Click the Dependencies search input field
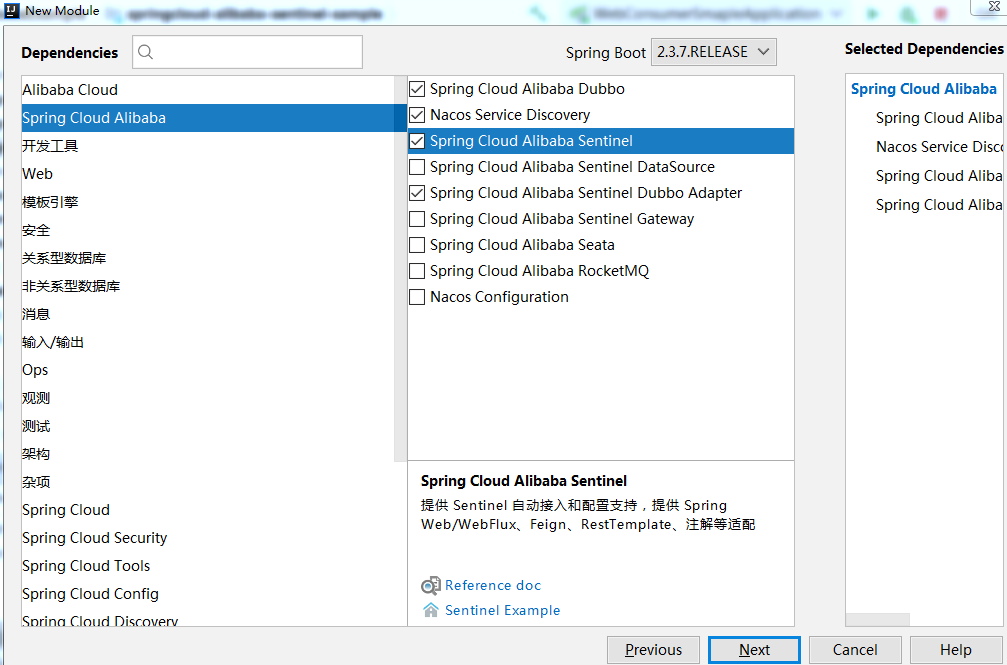The image size is (1007, 665). pyautogui.click(x=247, y=52)
